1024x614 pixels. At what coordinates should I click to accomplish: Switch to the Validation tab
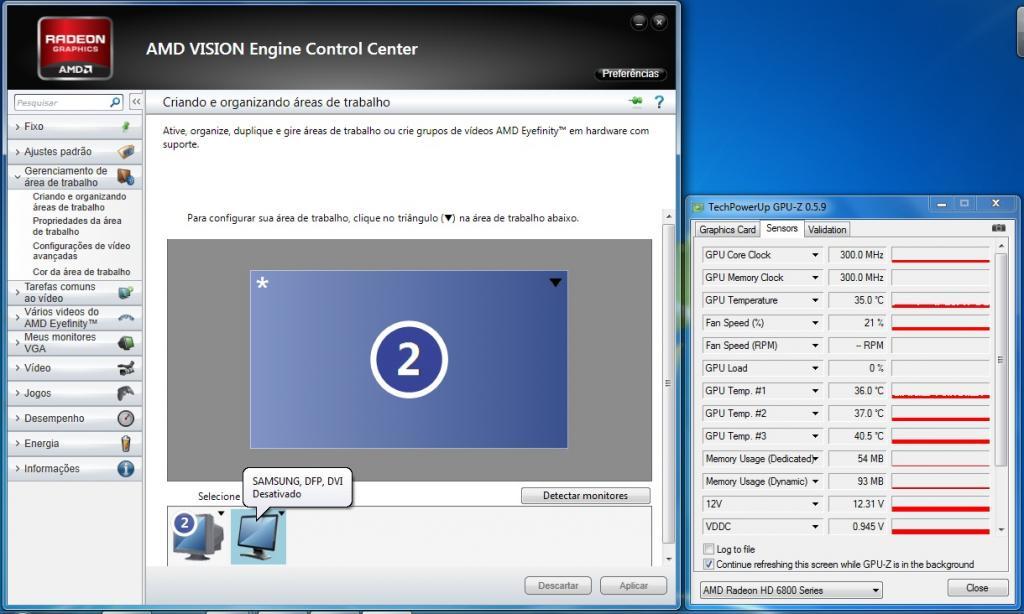coord(827,229)
